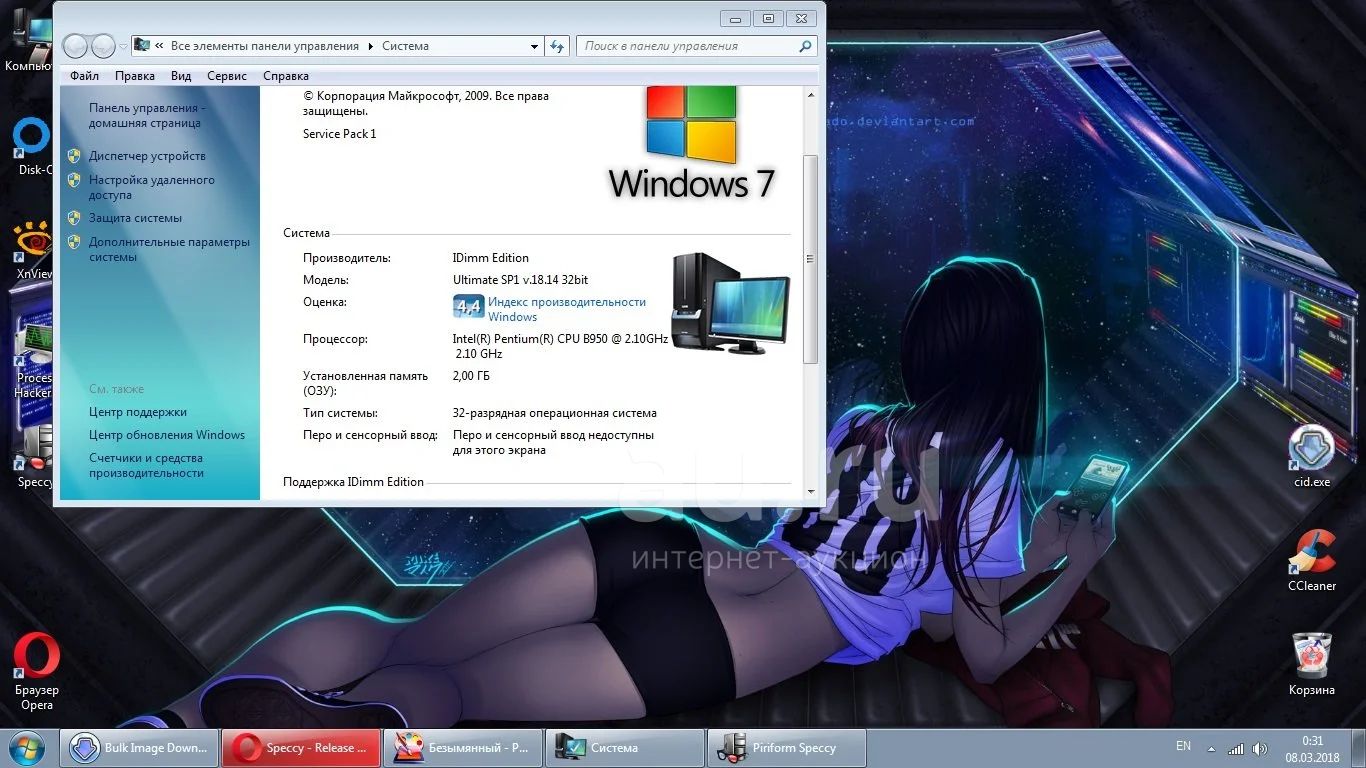Click the Windows Start orb

28,748
